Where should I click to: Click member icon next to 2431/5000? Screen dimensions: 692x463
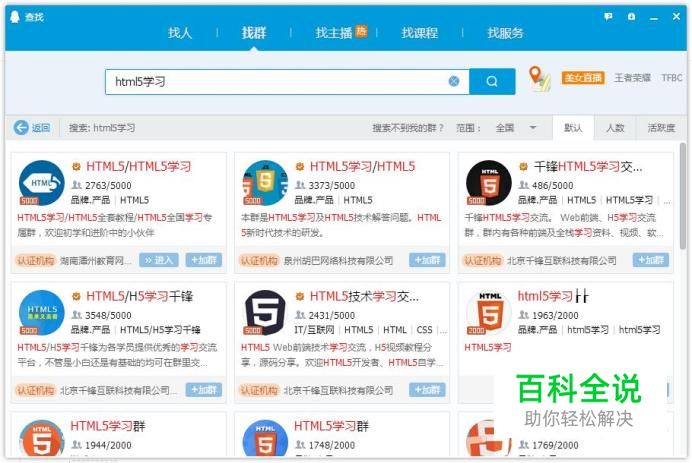[x=301, y=315]
